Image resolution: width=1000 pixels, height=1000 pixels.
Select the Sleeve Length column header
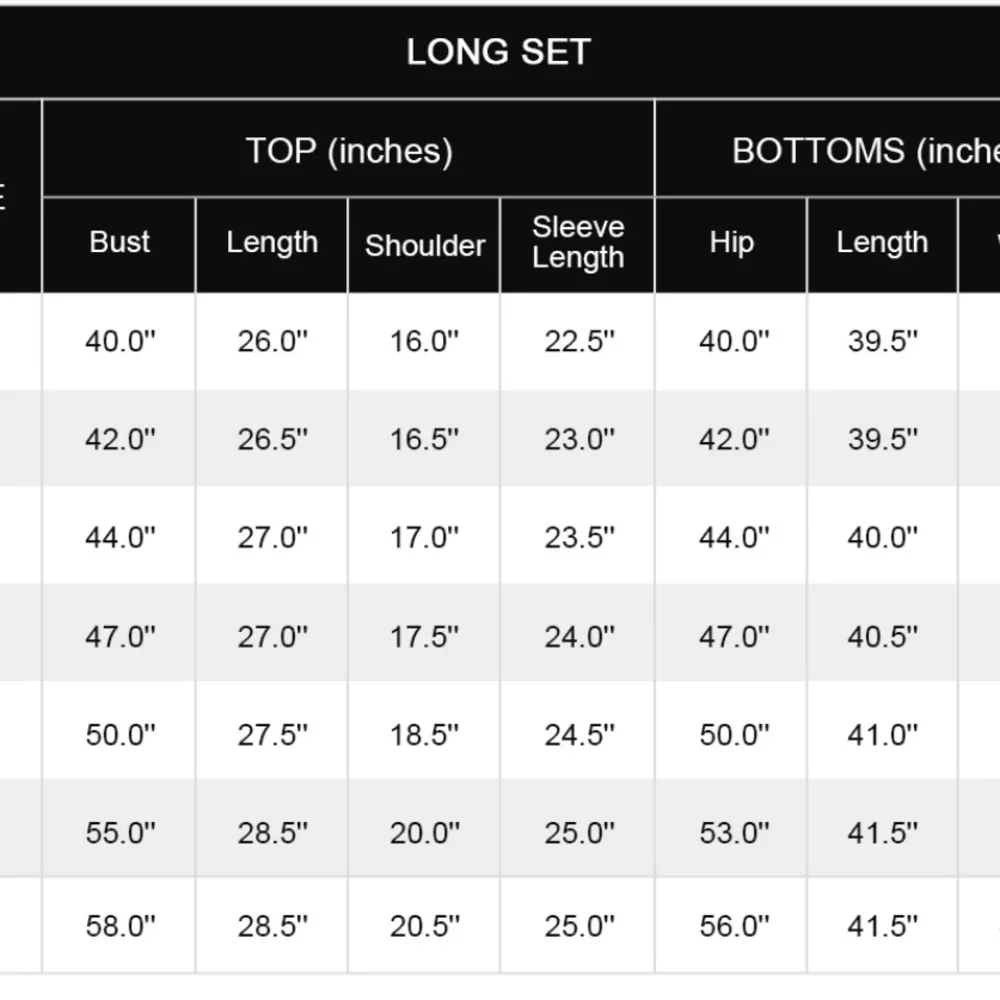[578, 242]
